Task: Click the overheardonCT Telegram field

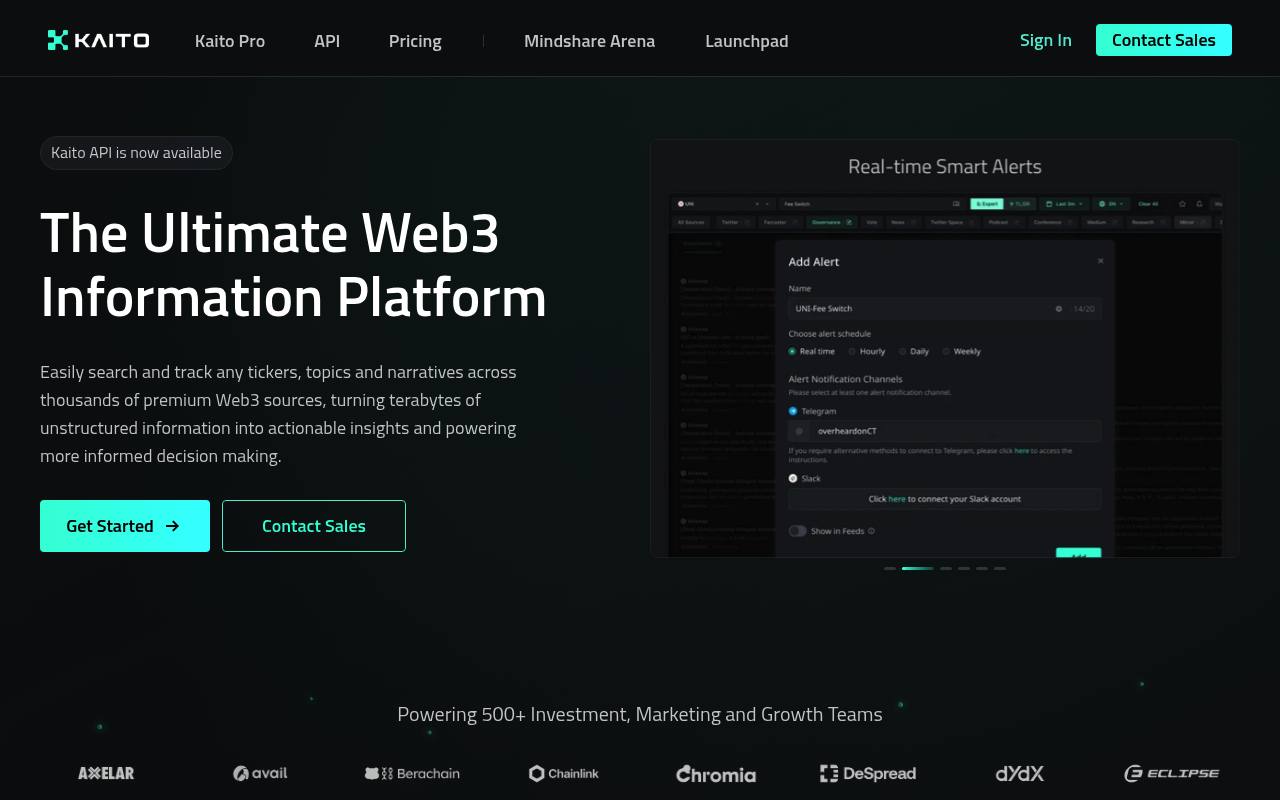Action: [944, 431]
